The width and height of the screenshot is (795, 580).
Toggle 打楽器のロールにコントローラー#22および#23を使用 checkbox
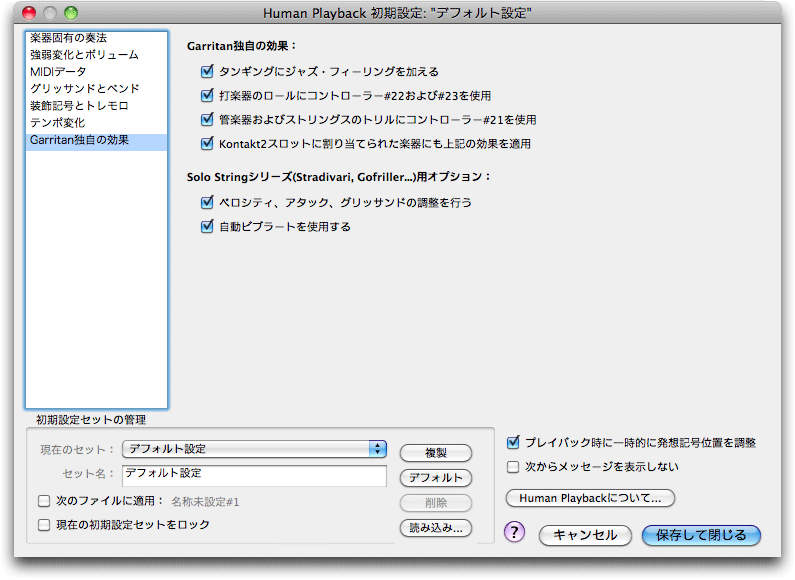[x=207, y=95]
